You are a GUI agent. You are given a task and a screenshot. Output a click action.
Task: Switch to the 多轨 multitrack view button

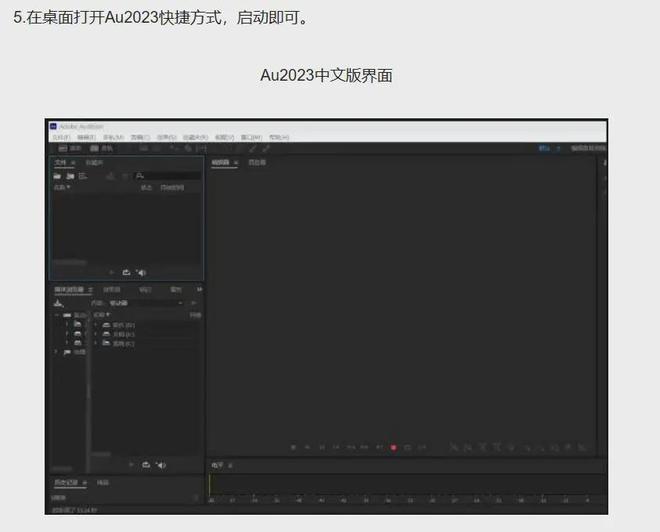coord(101,149)
